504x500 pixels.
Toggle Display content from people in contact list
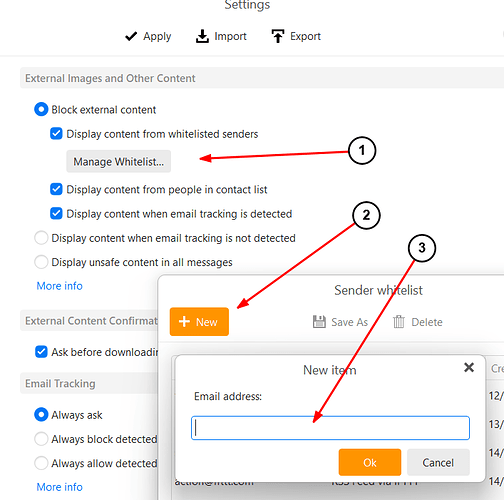coord(56,189)
